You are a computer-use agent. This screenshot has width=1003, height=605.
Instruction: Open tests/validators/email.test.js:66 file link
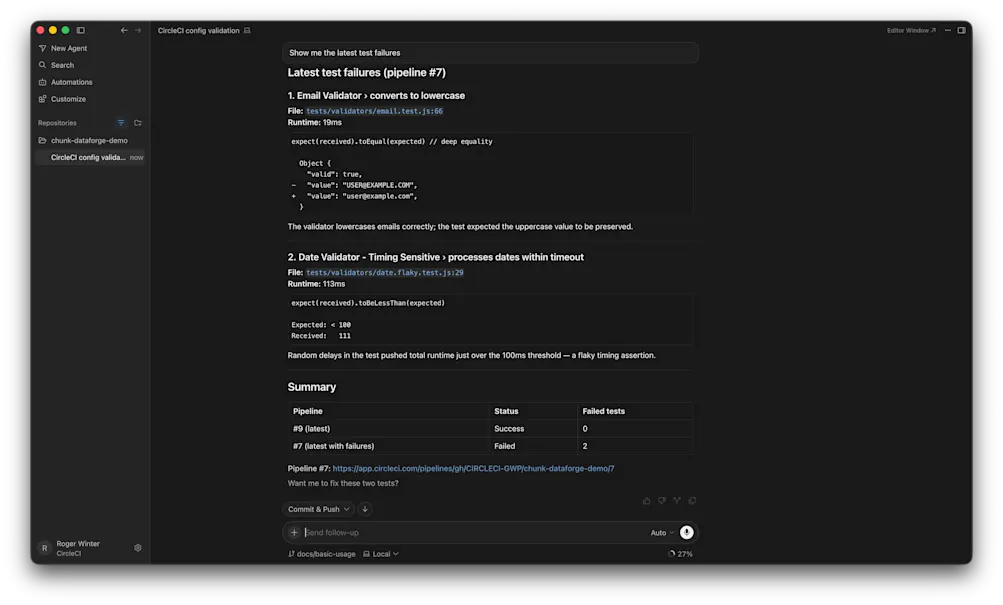pos(374,111)
